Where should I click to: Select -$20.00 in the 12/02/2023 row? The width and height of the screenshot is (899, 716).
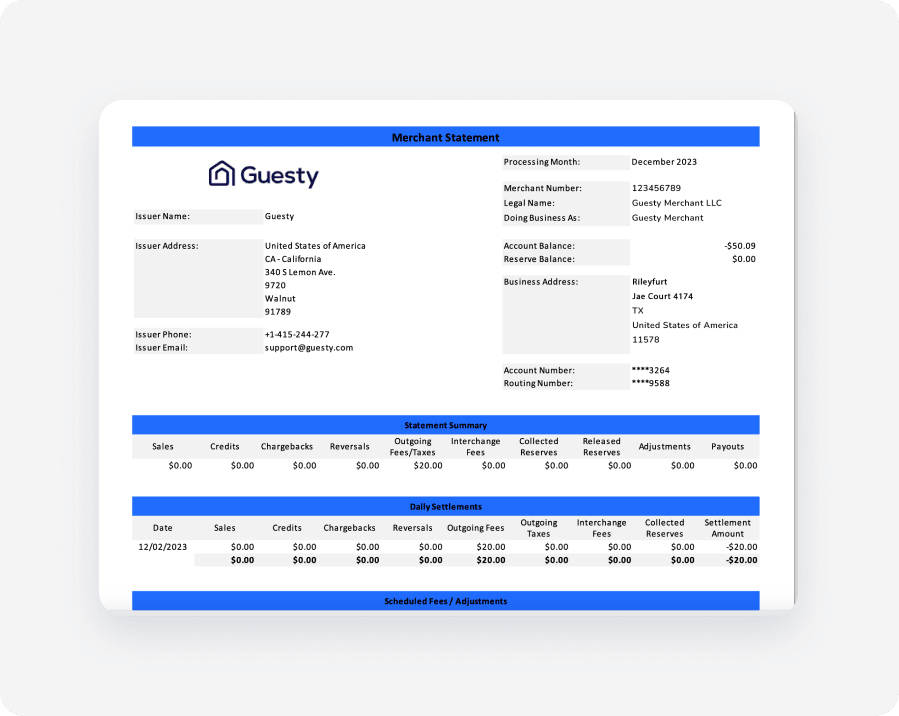(741, 547)
